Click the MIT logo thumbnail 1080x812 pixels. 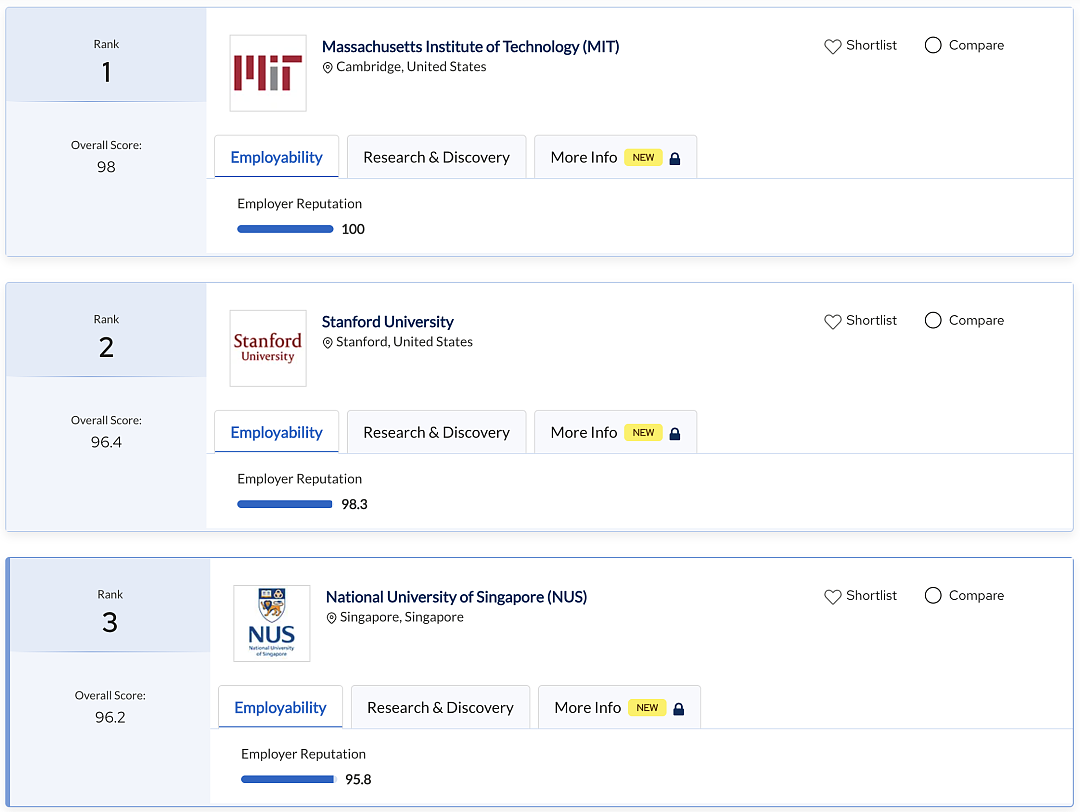(x=268, y=73)
